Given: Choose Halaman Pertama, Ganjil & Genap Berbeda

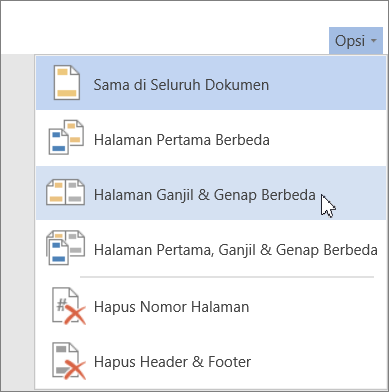Looking at the screenshot, I should (211, 248).
